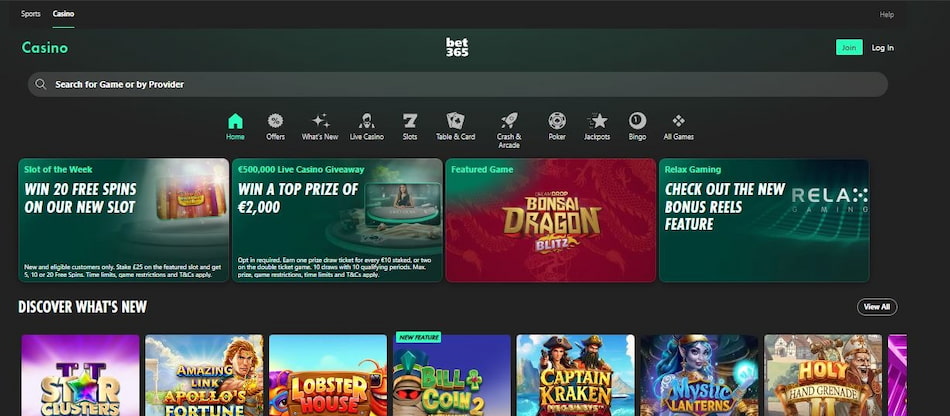The height and width of the screenshot is (416, 950).
Task: Open Amazing Link Apollo's Fortune tile
Action: (x=204, y=375)
